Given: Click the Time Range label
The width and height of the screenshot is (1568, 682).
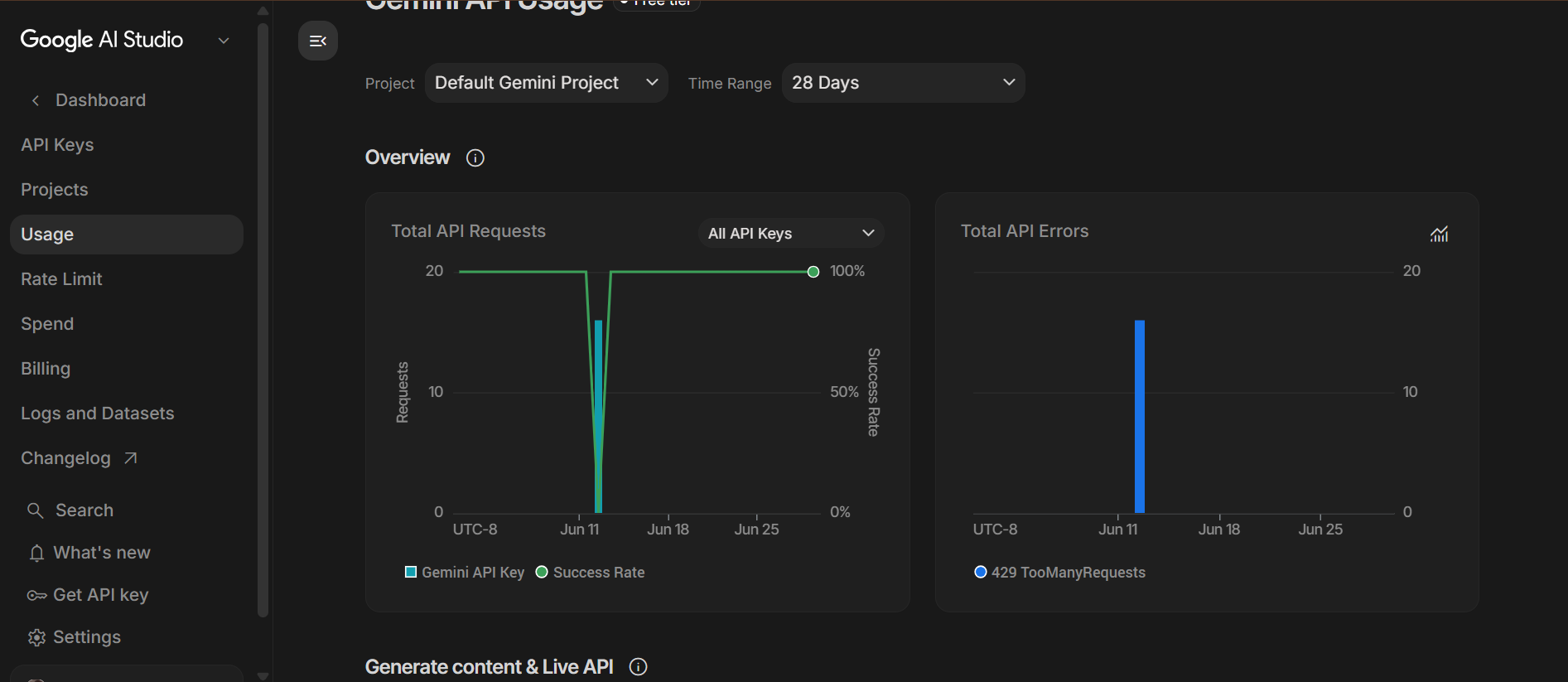Looking at the screenshot, I should [x=730, y=84].
